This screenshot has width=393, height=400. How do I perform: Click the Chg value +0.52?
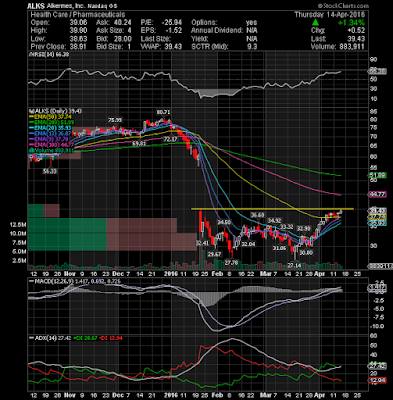[356, 31]
